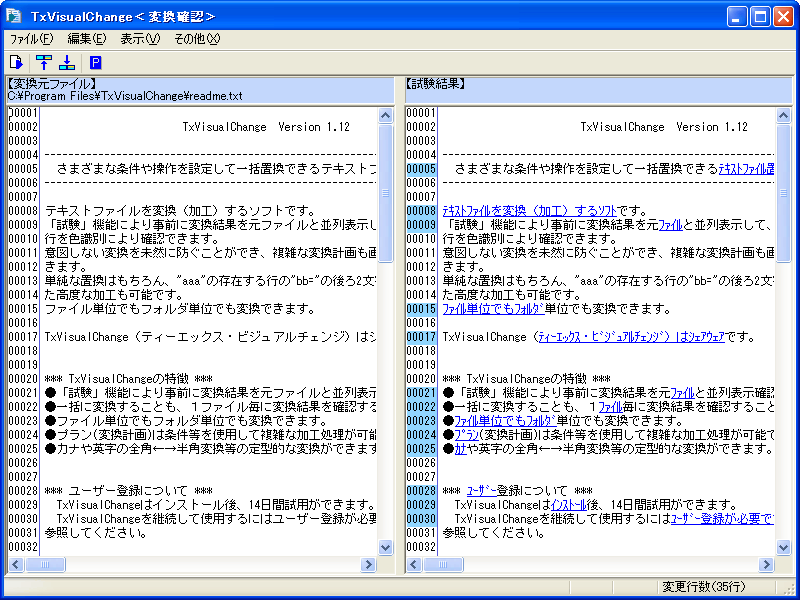Image resolution: width=800 pixels, height=600 pixels.
Task: Click changed text カナ on result line 00025
Action: (460, 449)
